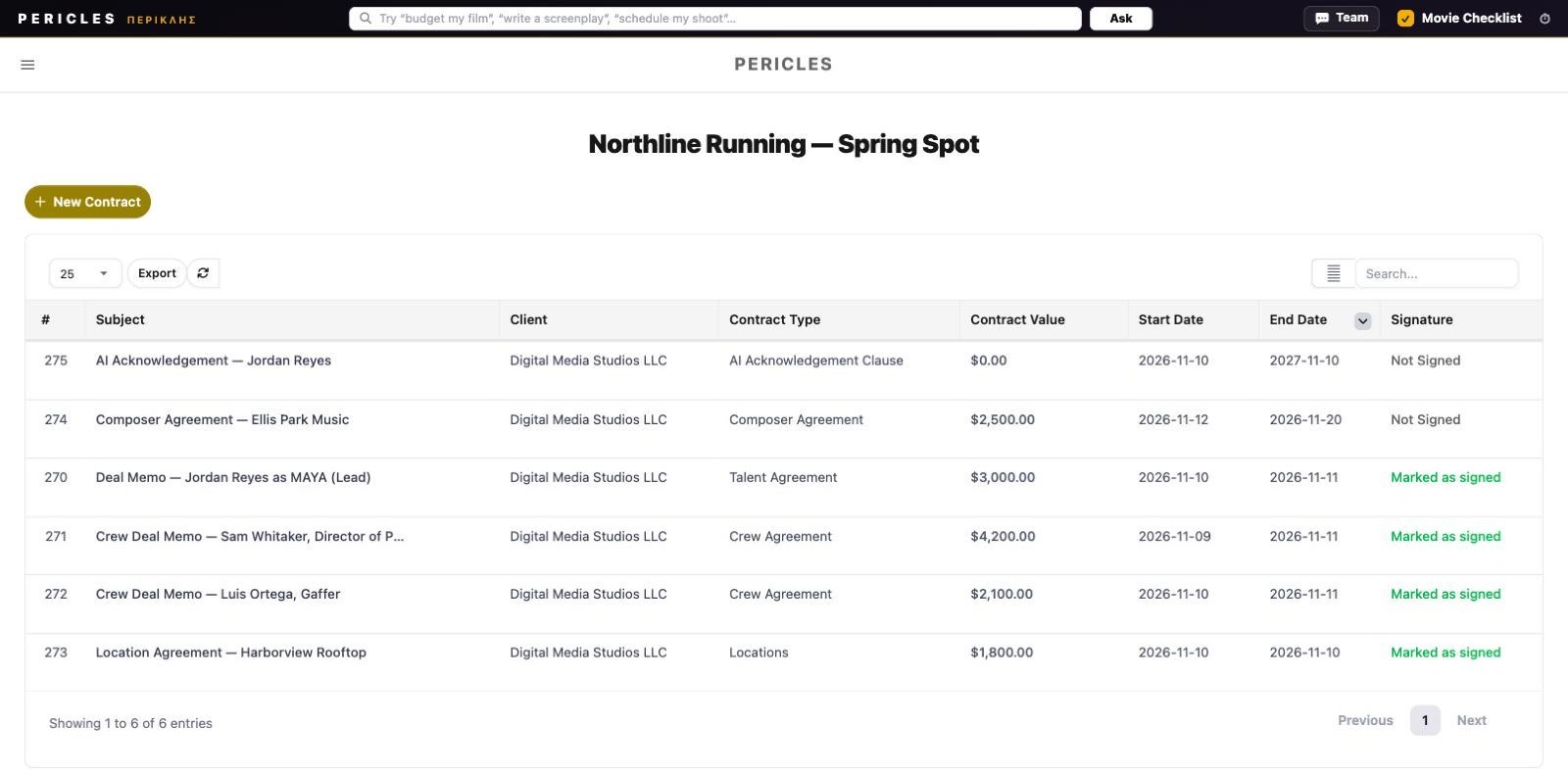Click the Ask button

(1121, 19)
